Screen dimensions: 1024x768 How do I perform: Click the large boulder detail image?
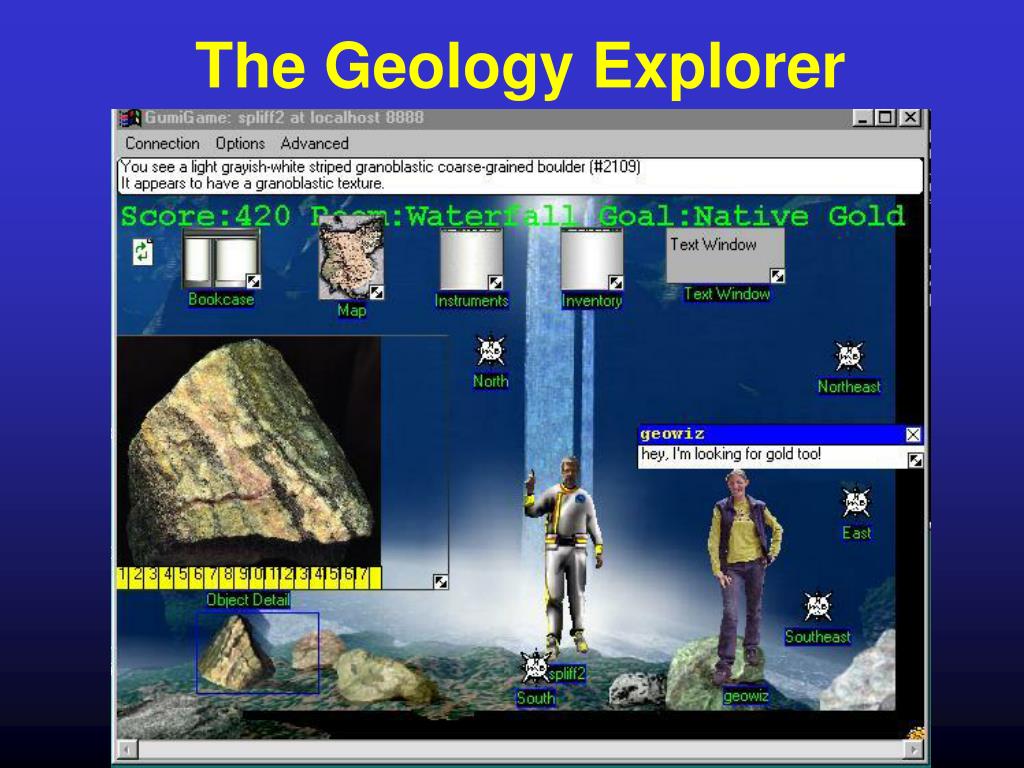248,452
